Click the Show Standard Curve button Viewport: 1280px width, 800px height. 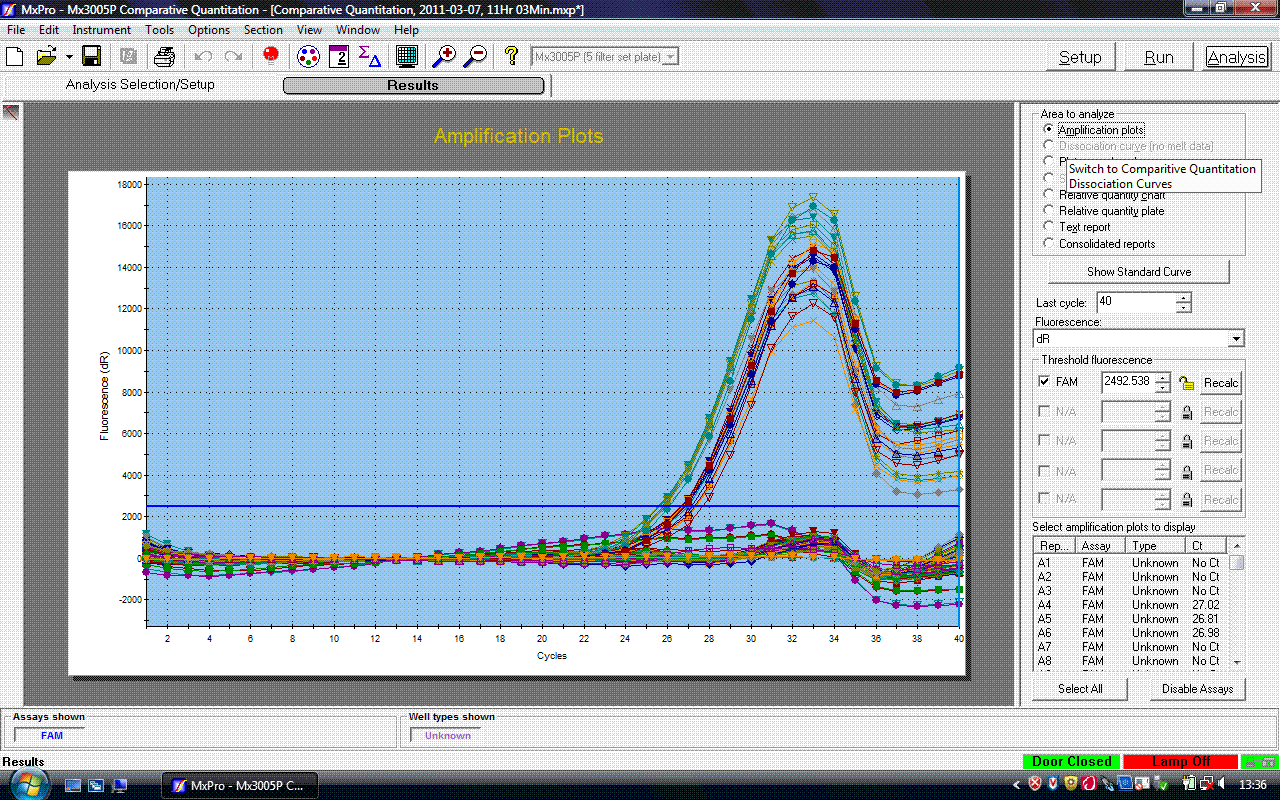point(1139,272)
